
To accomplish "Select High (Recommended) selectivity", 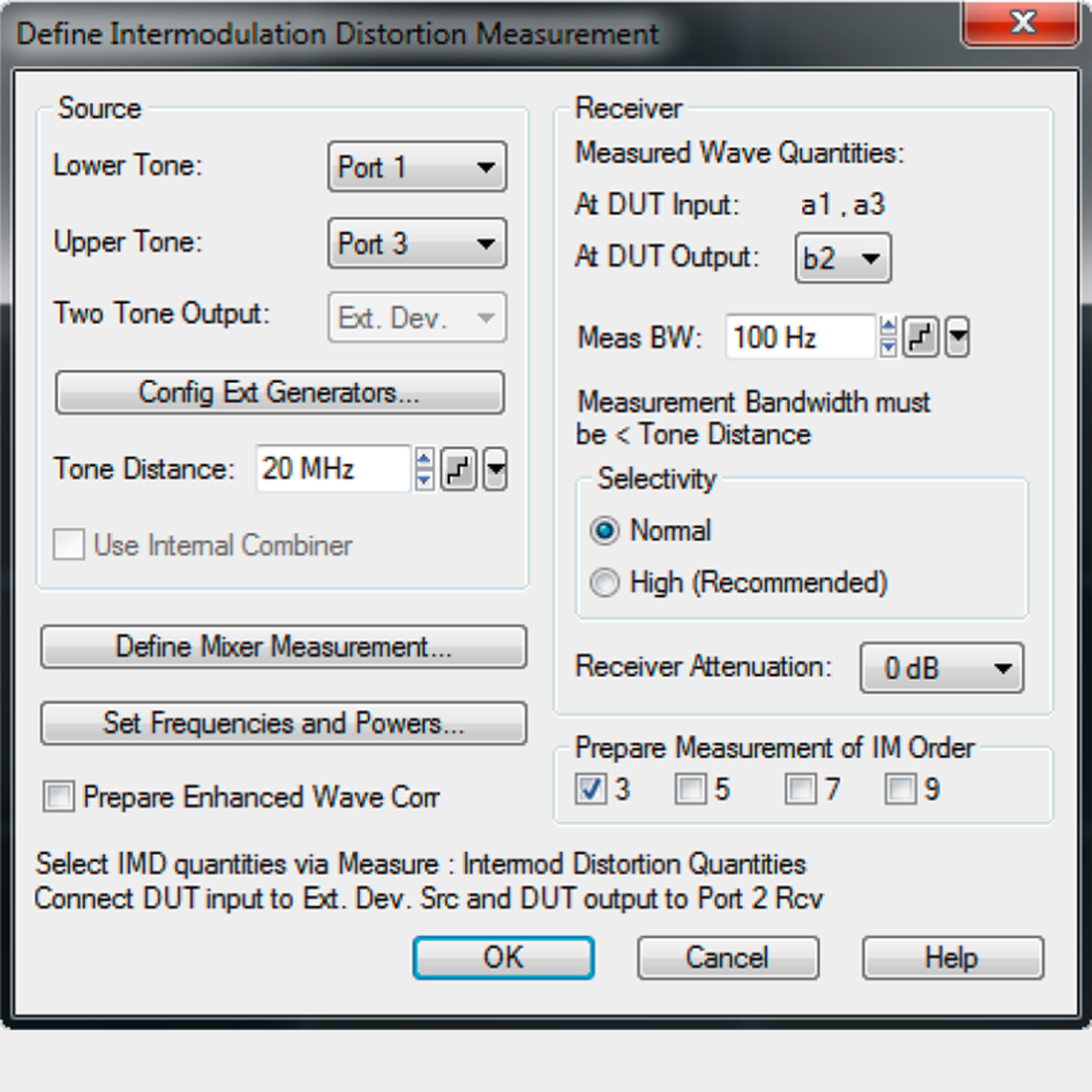I will coord(605,583).
